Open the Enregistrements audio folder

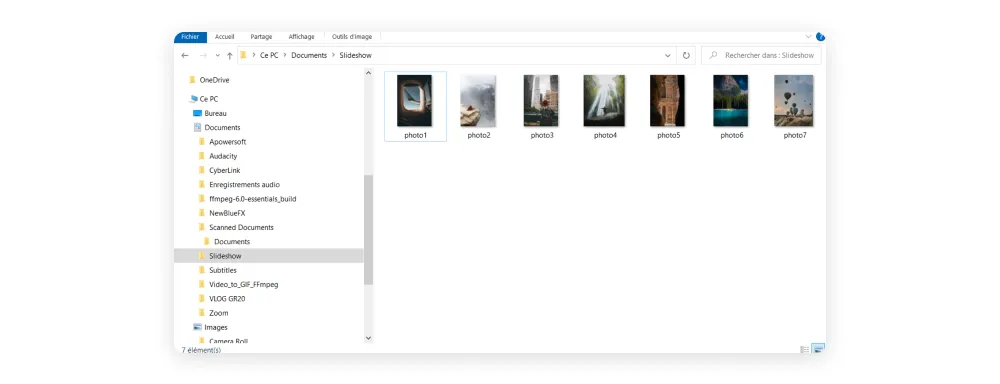244,184
